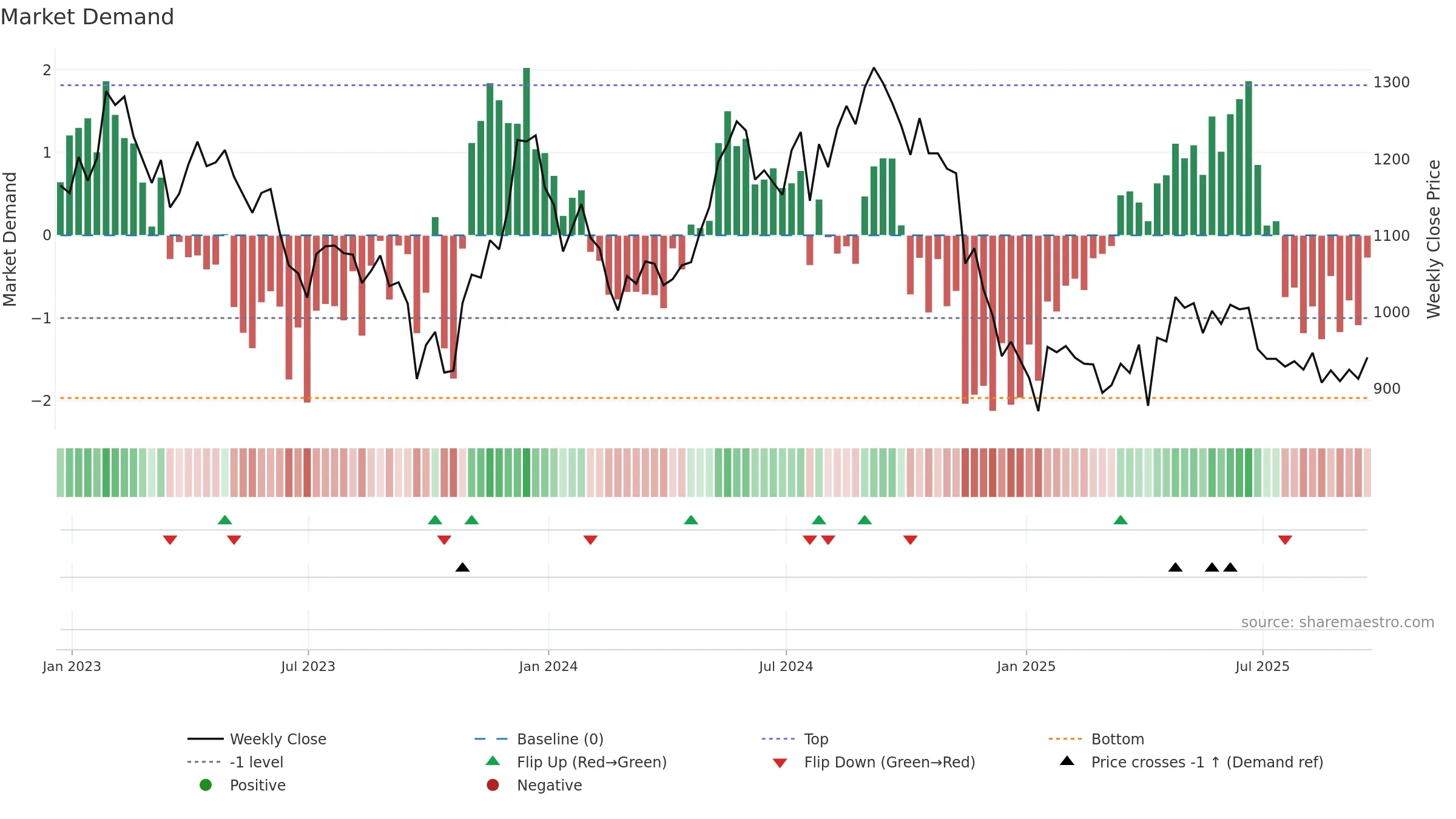Click the Weekly Close black line legend symbol
The width and height of the screenshot is (1456, 819).
(205, 739)
